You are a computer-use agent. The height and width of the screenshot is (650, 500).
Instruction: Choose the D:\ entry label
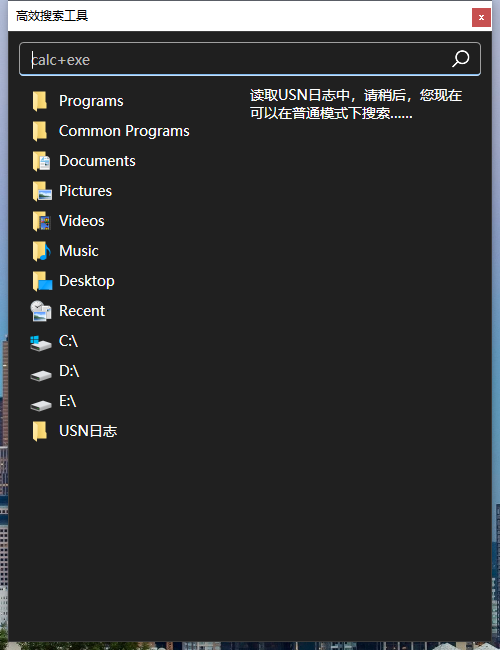(69, 371)
